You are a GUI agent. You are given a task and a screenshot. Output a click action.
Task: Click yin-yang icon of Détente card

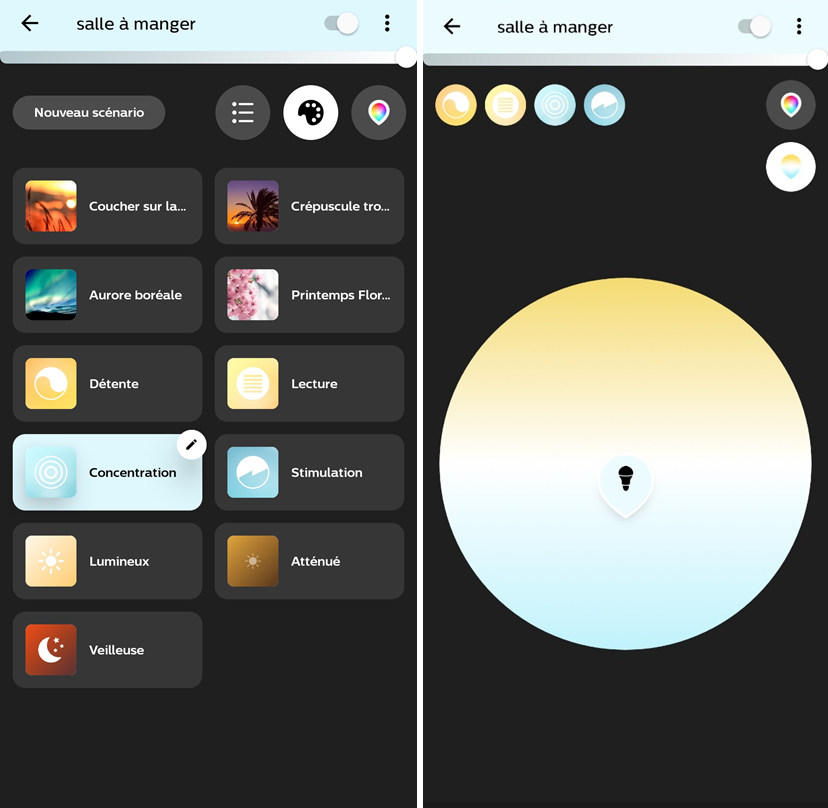(51, 383)
